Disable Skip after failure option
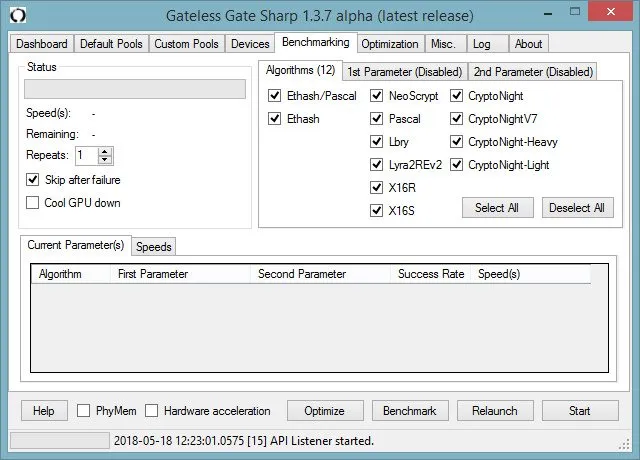 pos(32,180)
